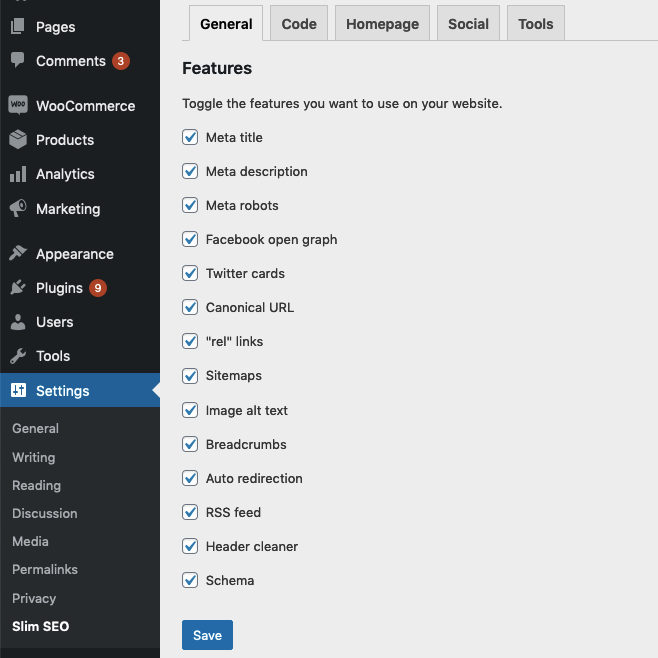Disable the Meta robots feature

tap(190, 205)
